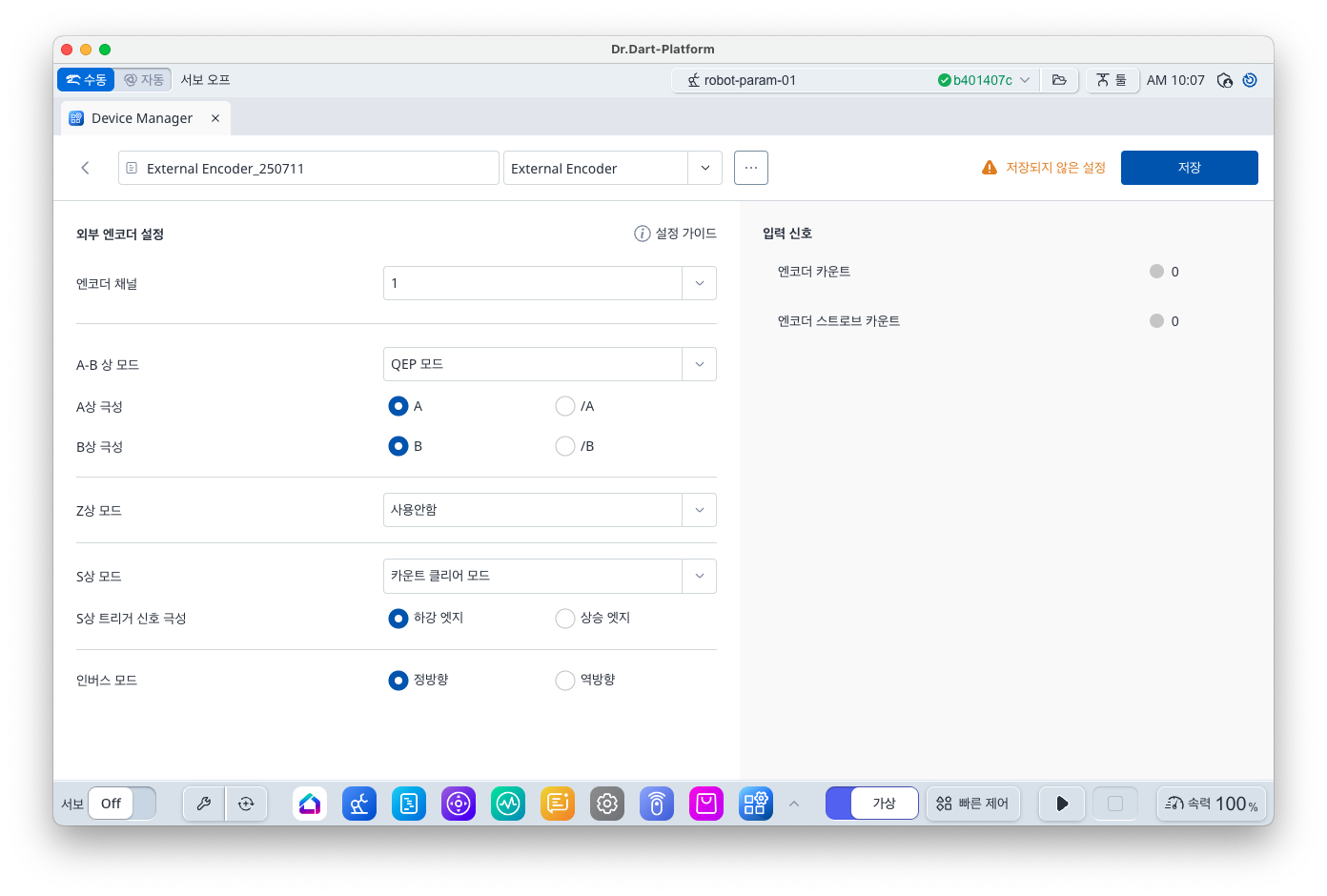Choose 역방향 inverse mode radio button
Viewport: 1327px width, 896px height.
click(565, 680)
